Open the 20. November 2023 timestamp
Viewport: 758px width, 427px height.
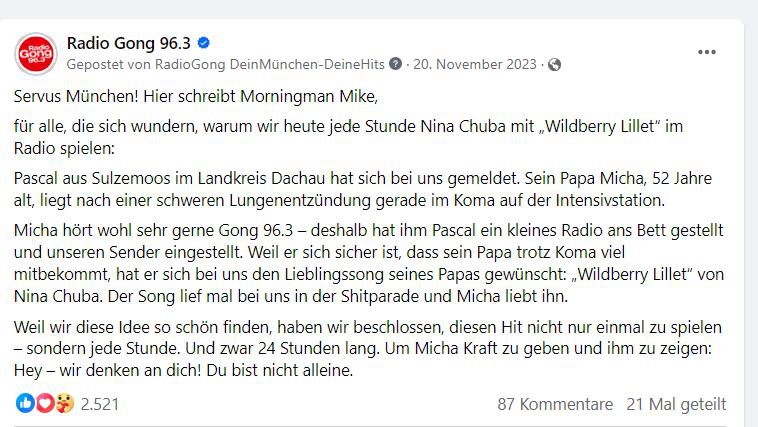pyautogui.click(x=475, y=64)
